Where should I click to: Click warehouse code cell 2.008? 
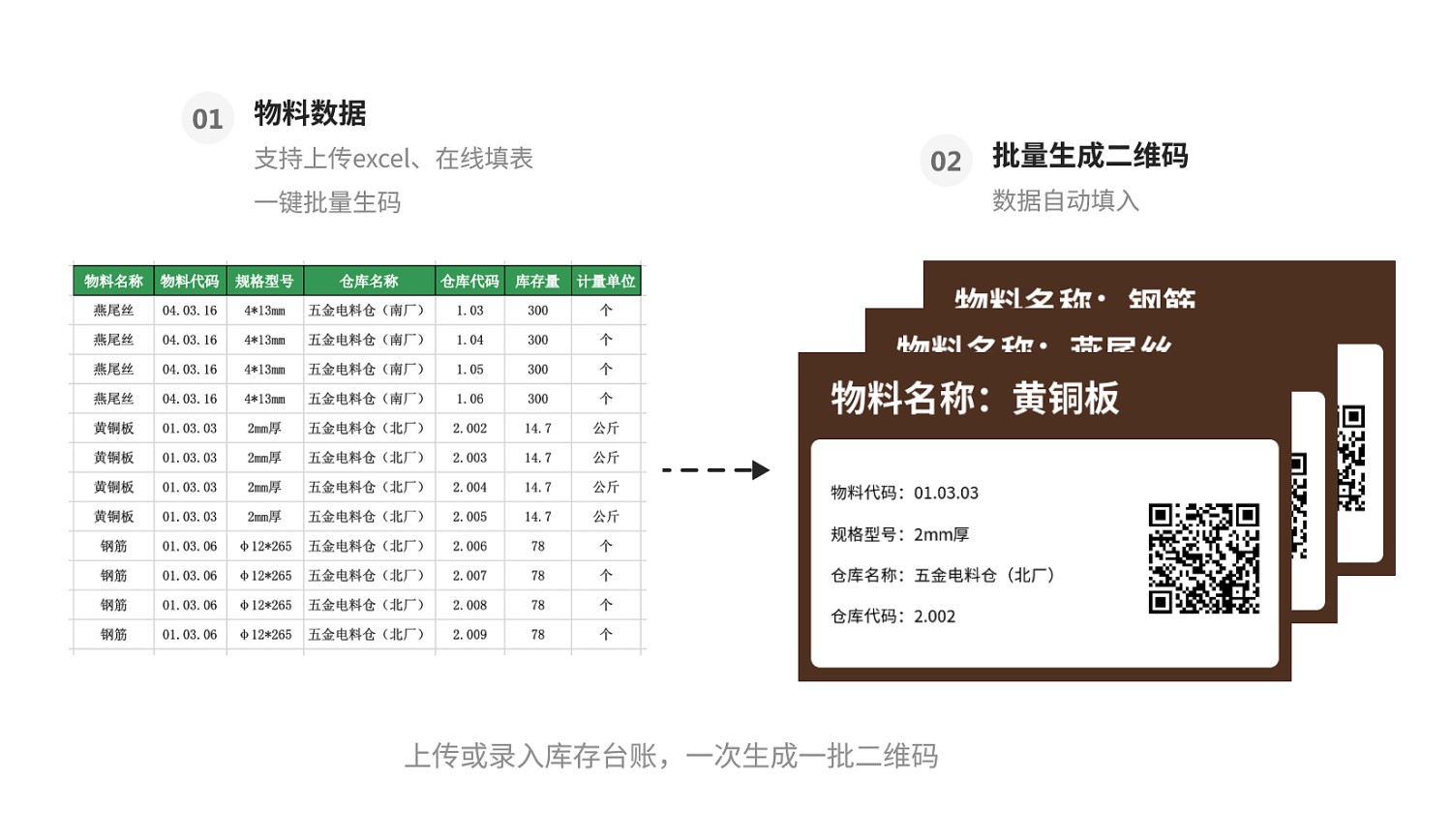click(x=469, y=605)
